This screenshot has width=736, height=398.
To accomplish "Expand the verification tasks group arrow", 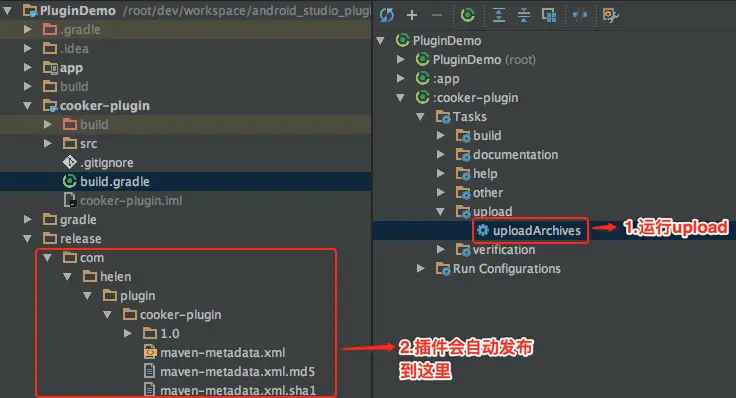I will point(441,249).
